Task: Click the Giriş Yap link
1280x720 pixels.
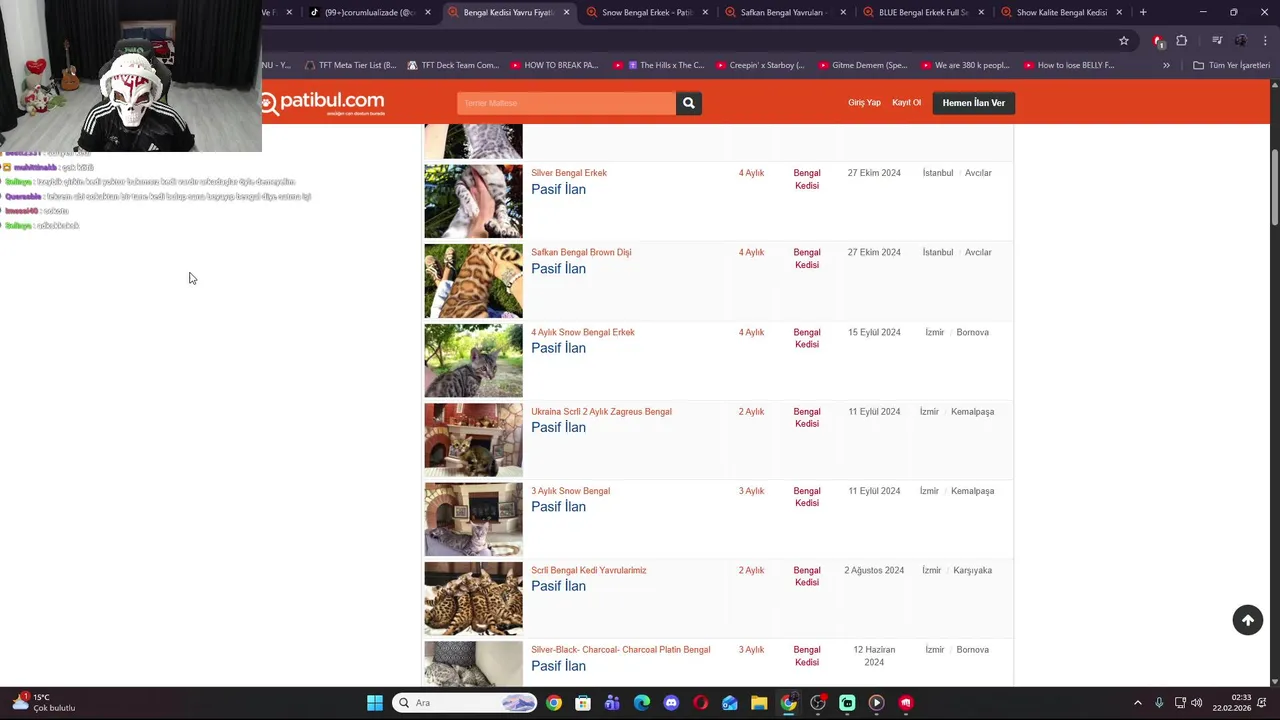Action: tap(864, 103)
